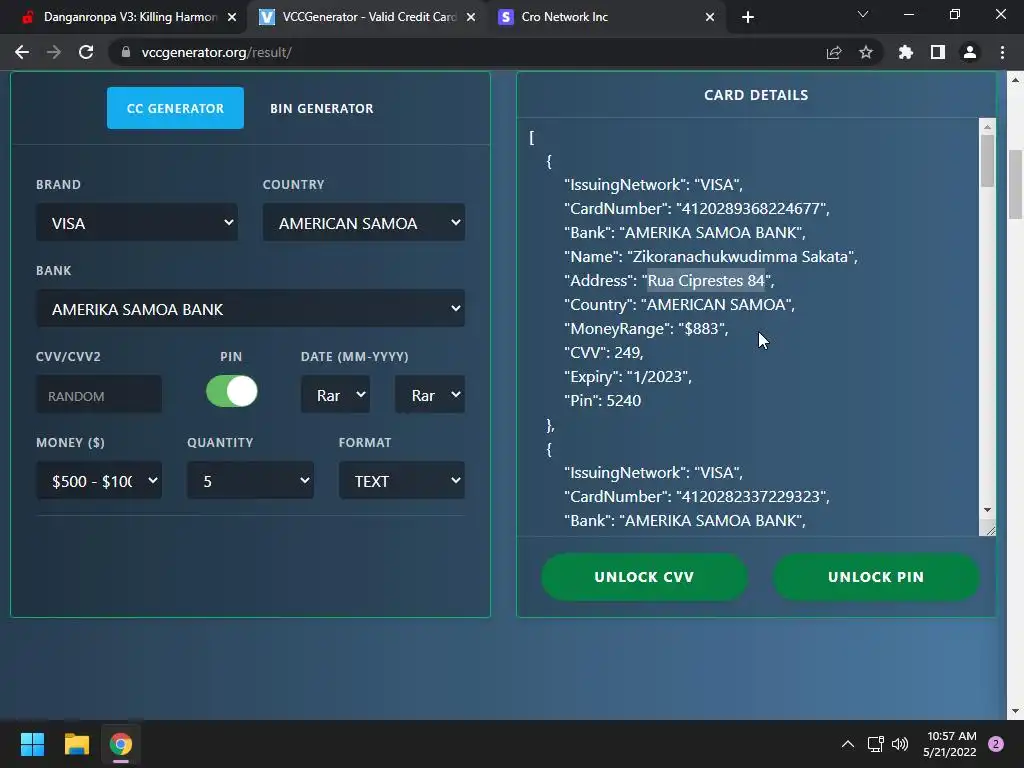Click the card details scroll down arrow
Viewport: 1024px width, 768px height.
[987, 509]
